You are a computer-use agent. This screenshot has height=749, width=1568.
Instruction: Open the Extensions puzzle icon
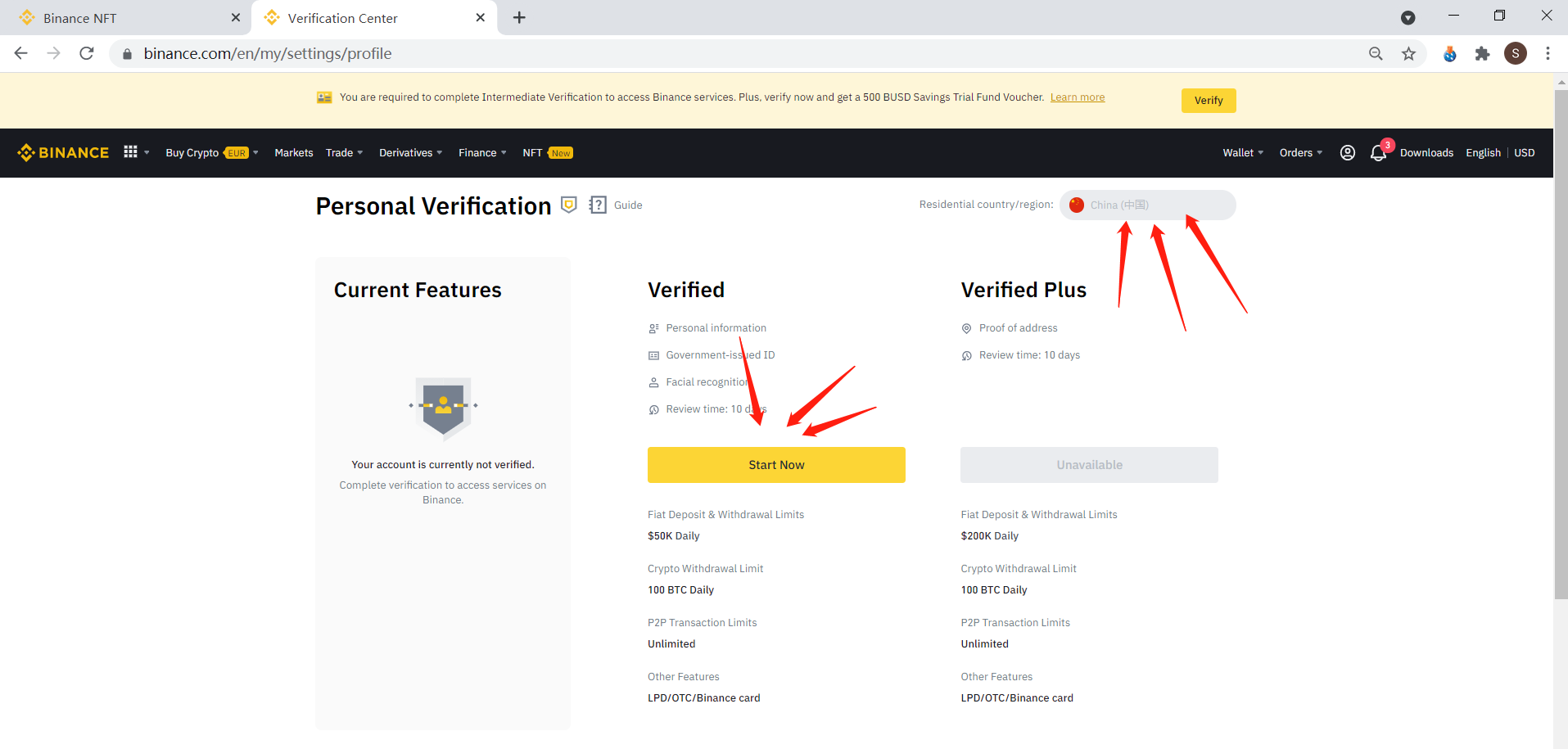point(1482,53)
